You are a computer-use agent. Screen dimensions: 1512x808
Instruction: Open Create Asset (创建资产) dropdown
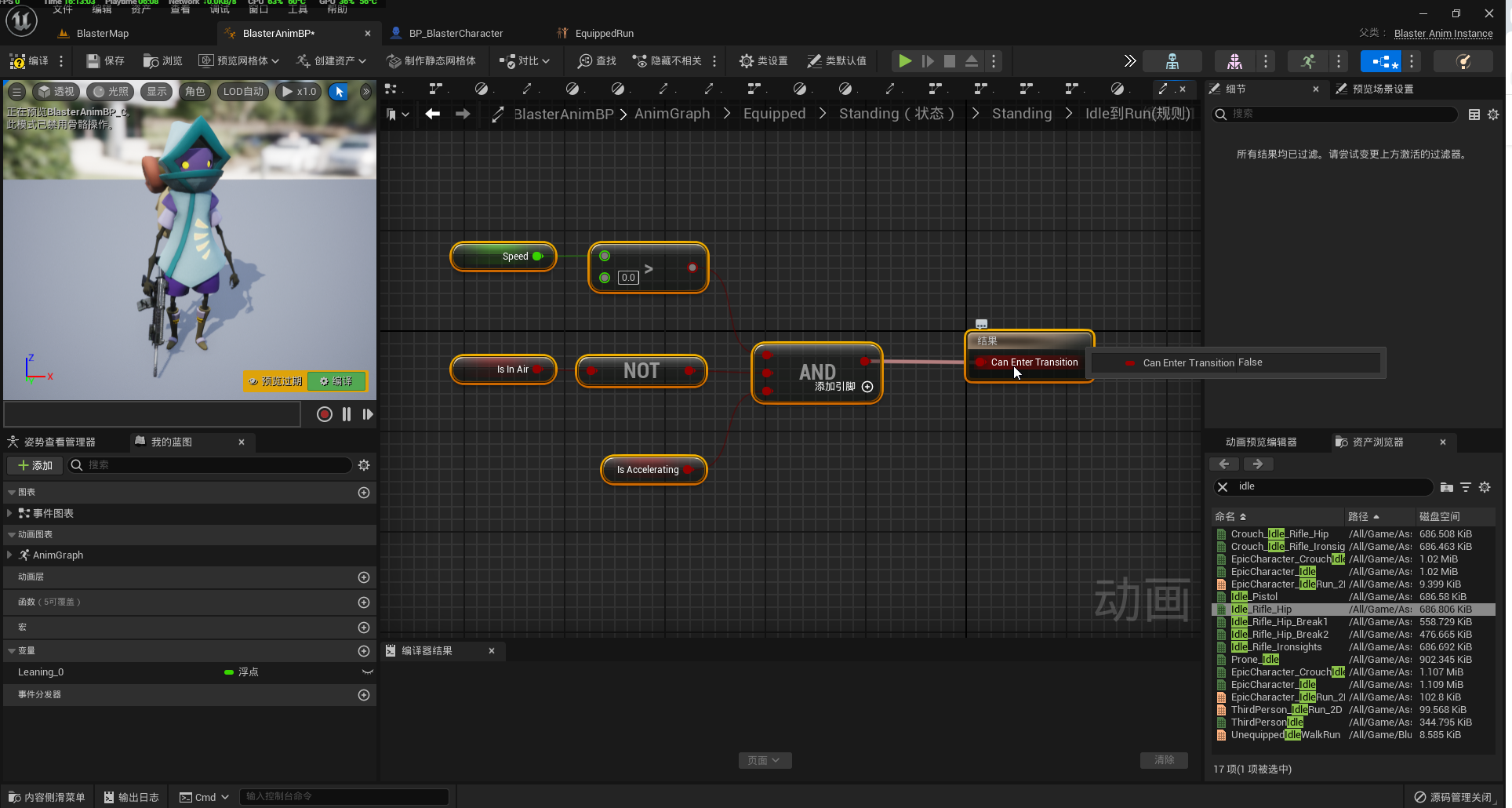[331, 61]
